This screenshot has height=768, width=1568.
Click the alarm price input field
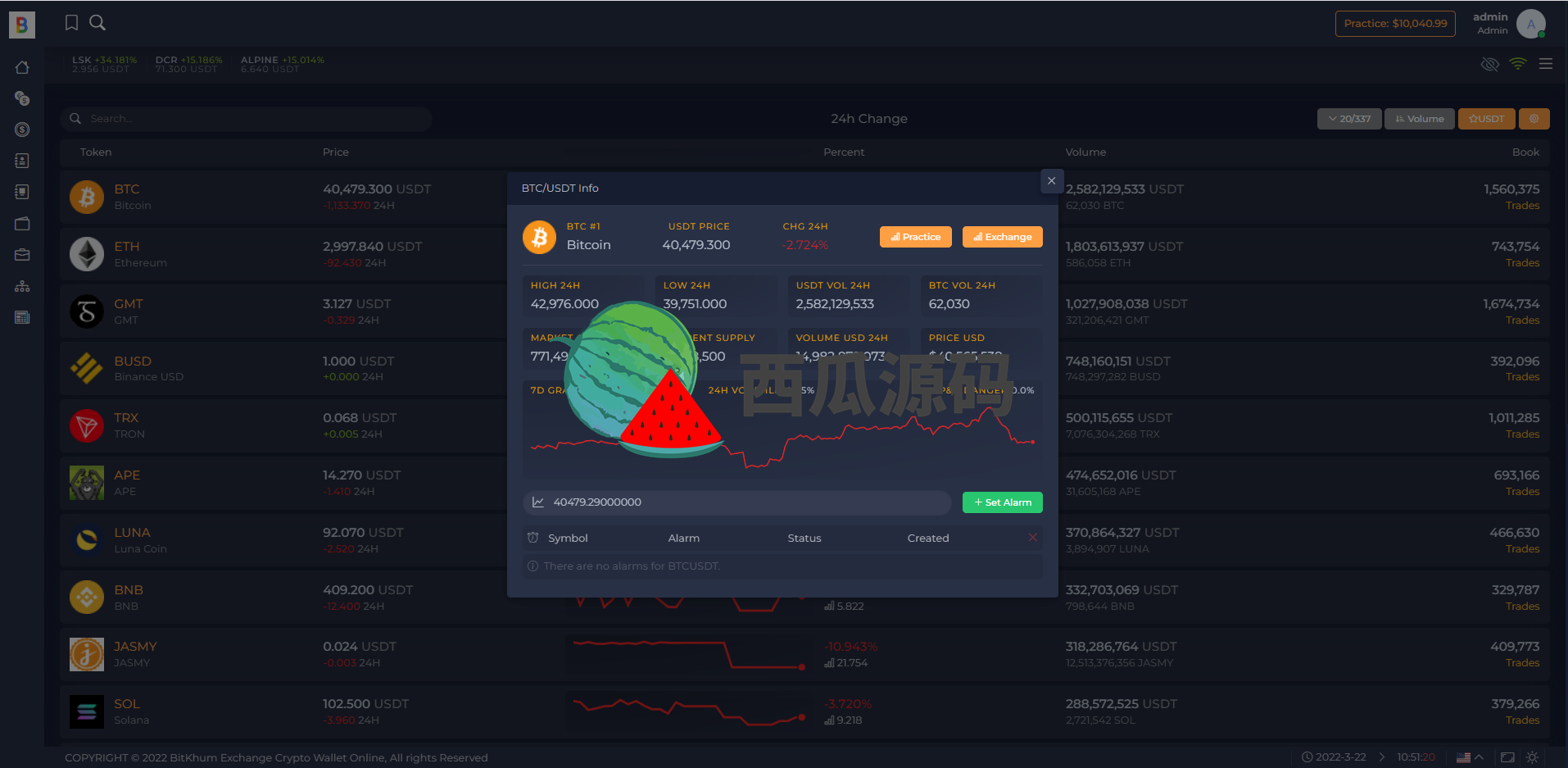point(737,502)
